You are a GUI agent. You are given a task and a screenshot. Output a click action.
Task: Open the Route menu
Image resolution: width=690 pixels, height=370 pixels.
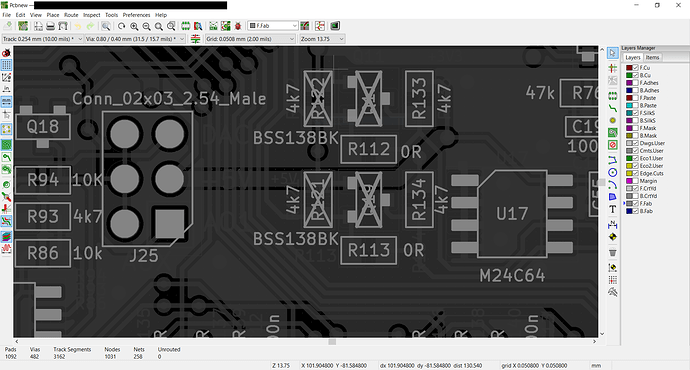(71, 15)
